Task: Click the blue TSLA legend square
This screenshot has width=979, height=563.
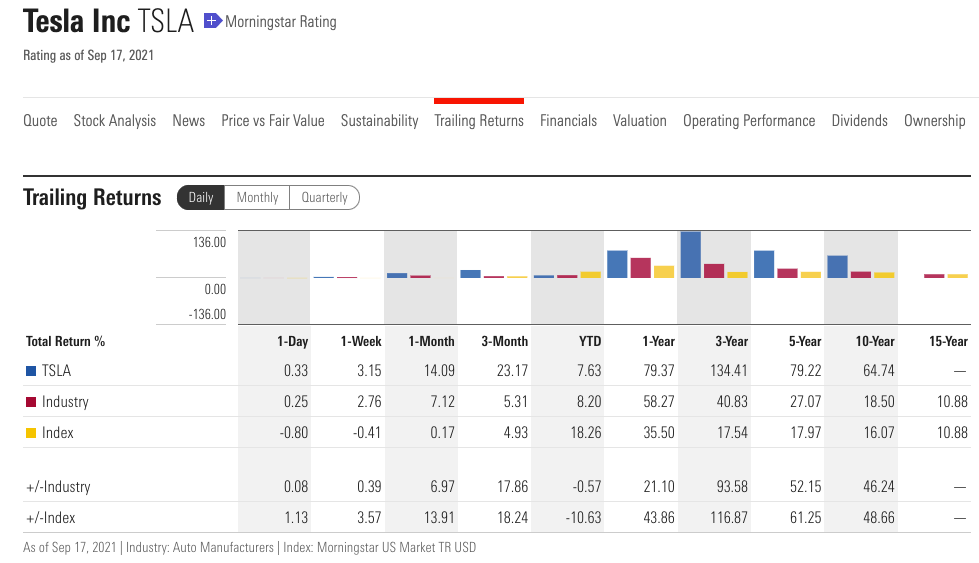Action: coord(31,371)
